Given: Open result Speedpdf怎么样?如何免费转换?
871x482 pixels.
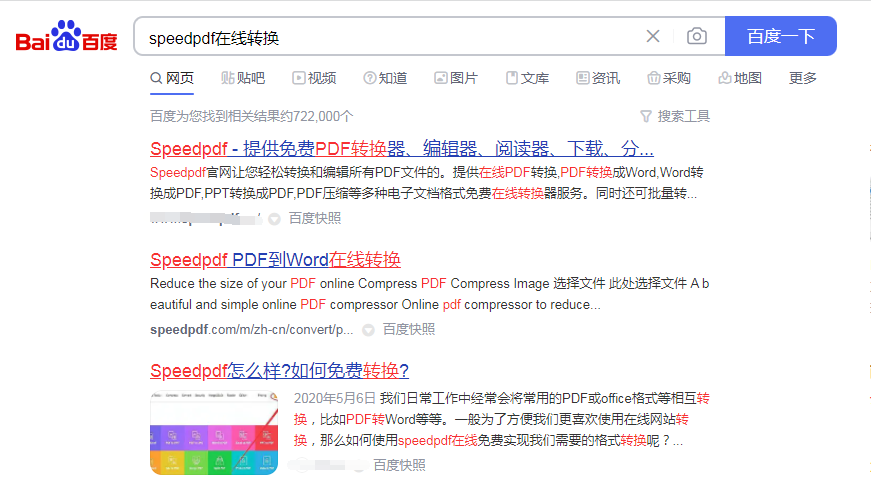Looking at the screenshot, I should tap(279, 370).
